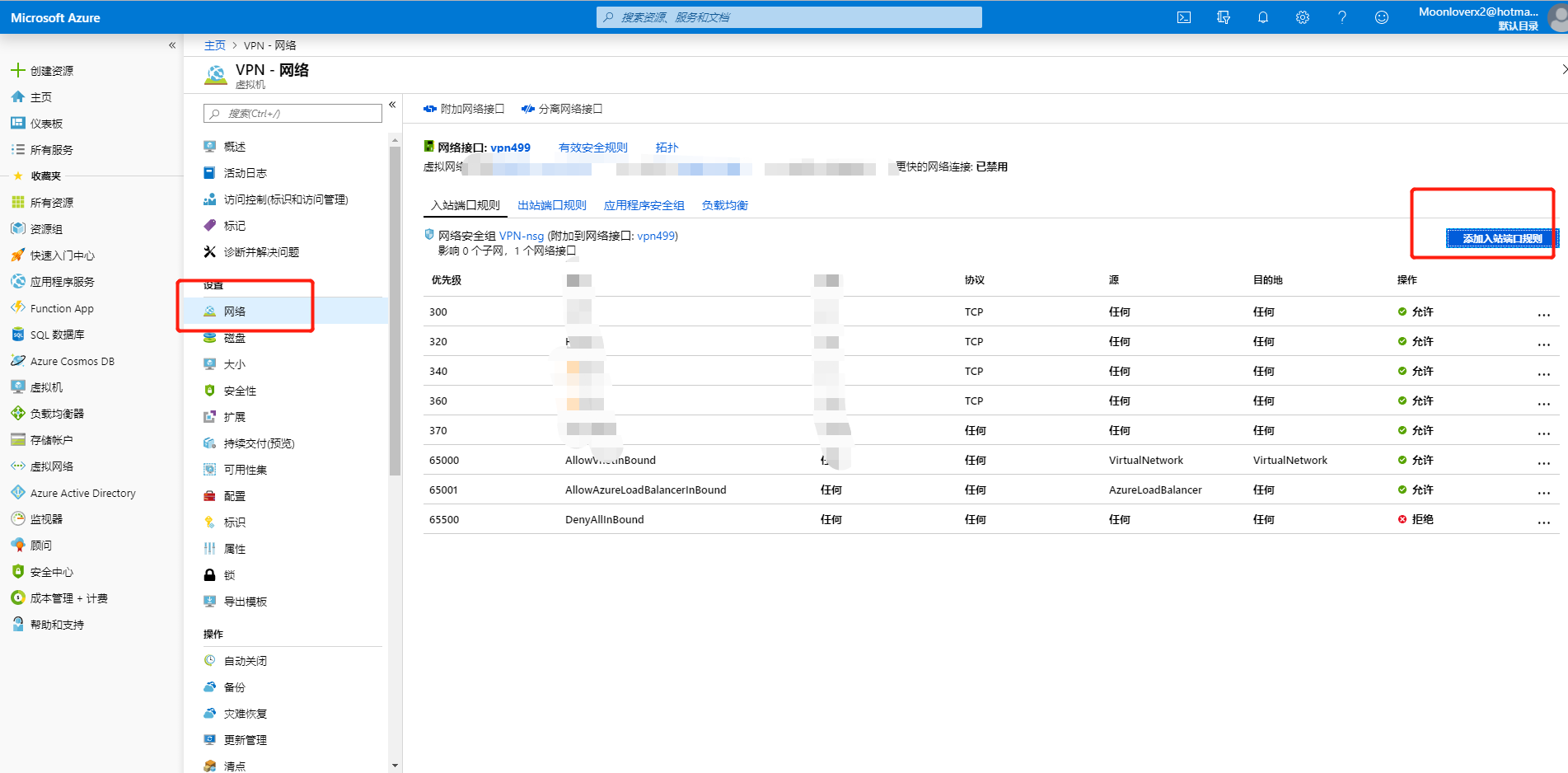Open more options for priority 360 rule
Image resolution: width=1568 pixels, height=773 pixels.
point(1543,402)
